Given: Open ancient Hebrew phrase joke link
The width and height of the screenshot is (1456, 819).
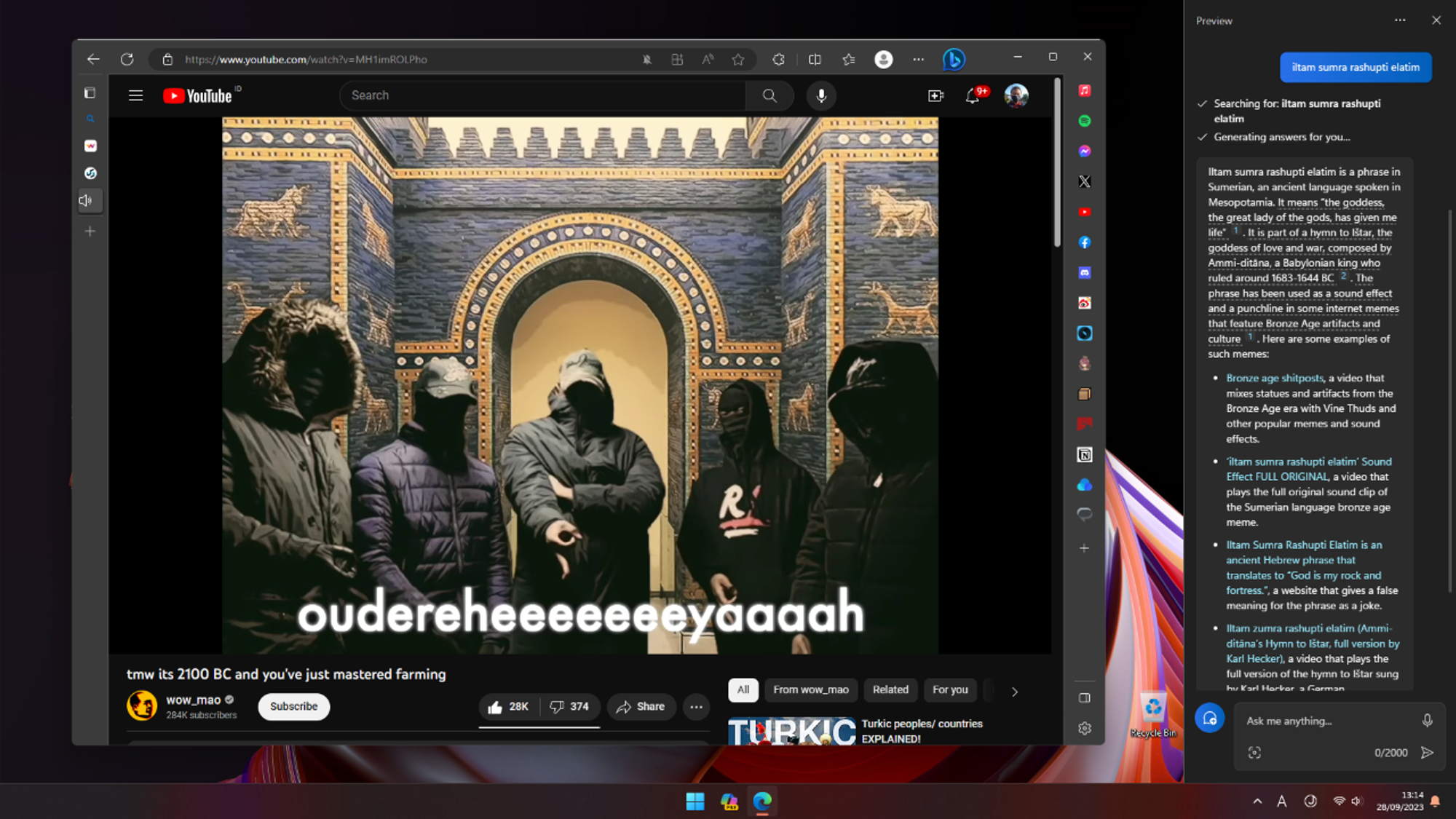Looking at the screenshot, I should pos(1304,568).
